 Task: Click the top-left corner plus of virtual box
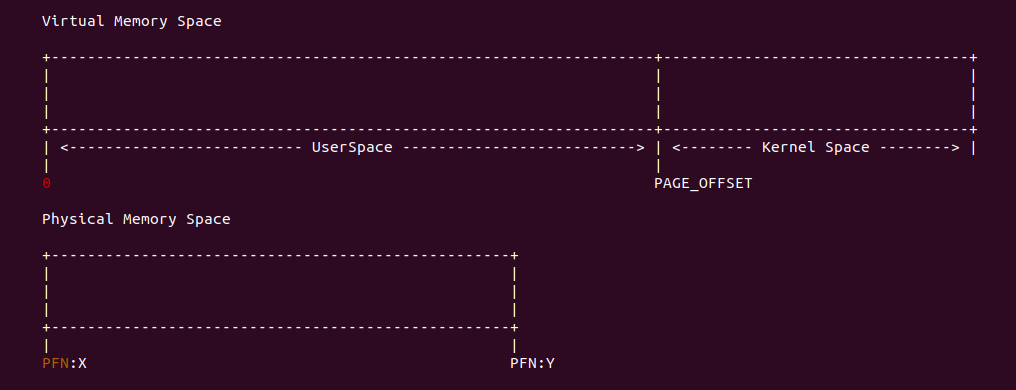coord(46,58)
